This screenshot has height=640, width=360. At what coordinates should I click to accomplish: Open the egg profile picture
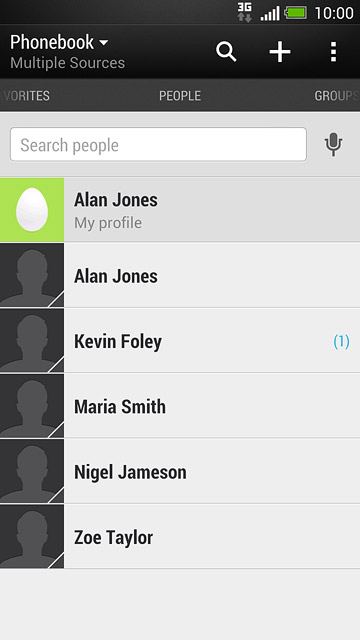click(x=32, y=210)
